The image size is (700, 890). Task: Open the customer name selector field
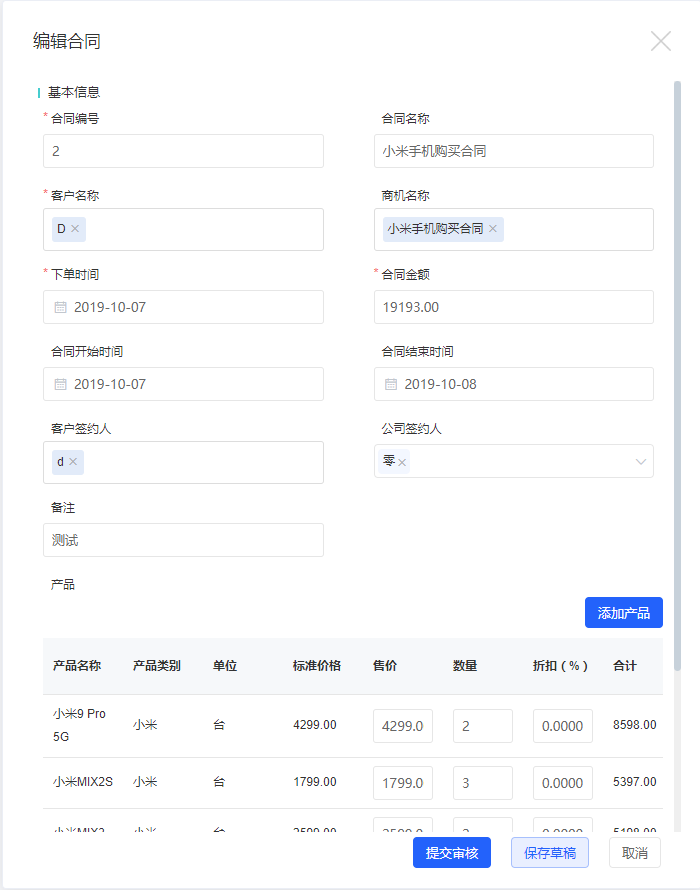(x=200, y=229)
